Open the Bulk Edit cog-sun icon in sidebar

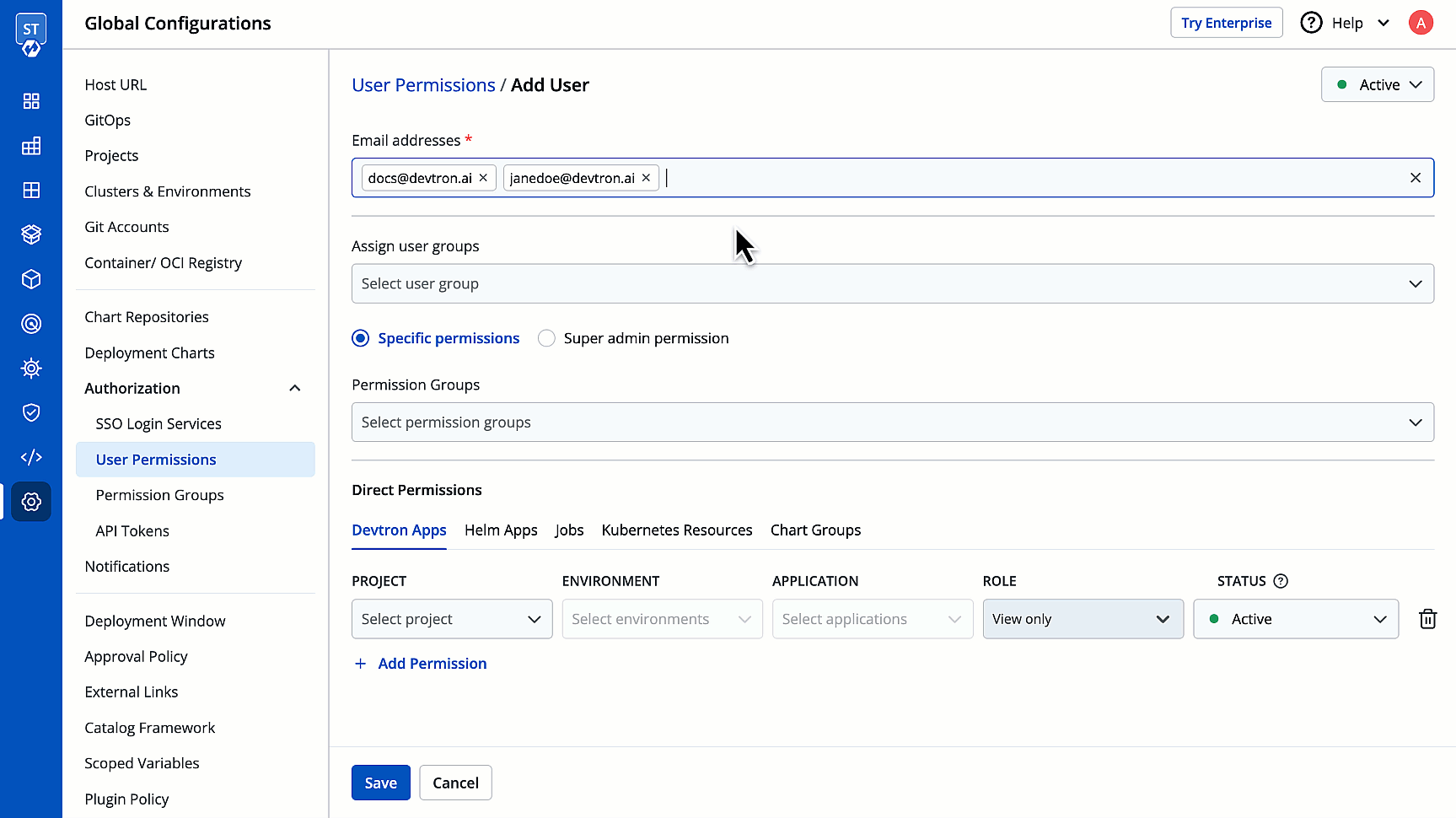(x=31, y=368)
